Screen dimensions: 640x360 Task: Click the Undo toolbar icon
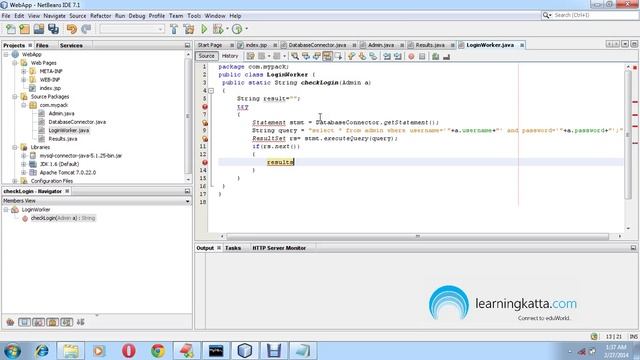click(72, 29)
